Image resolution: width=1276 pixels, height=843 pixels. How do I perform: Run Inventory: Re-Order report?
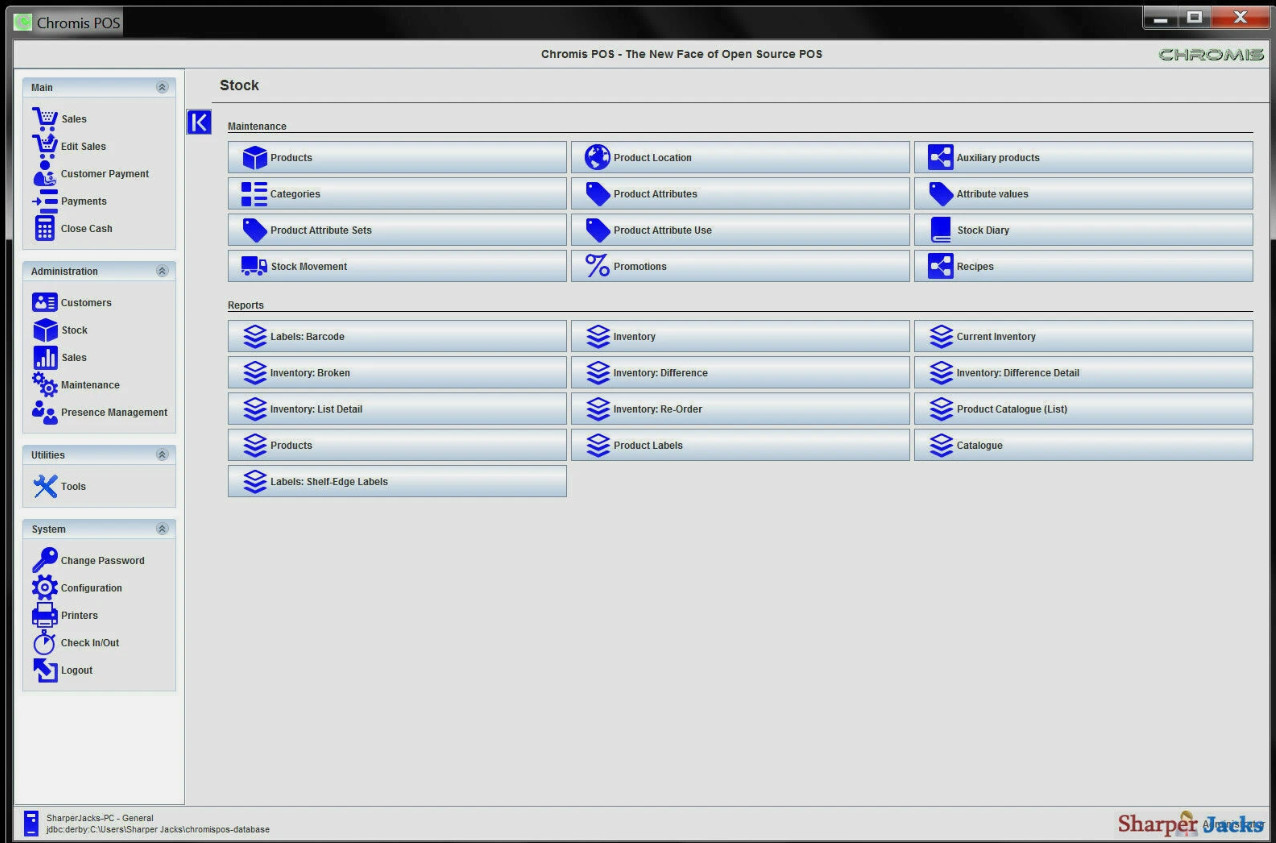[x=741, y=409]
